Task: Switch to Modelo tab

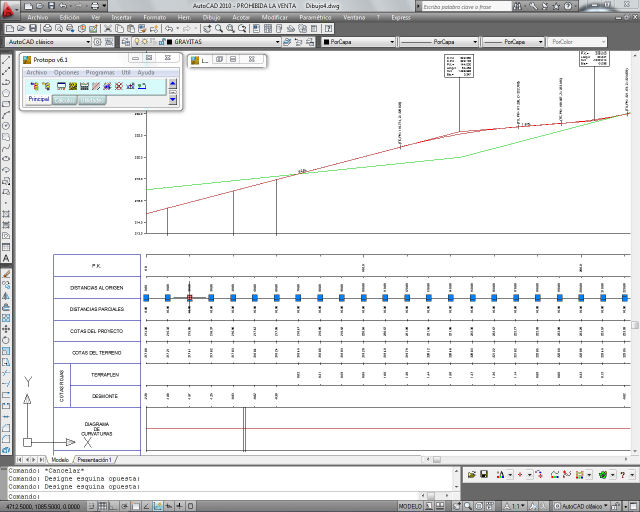Action: 60,460
